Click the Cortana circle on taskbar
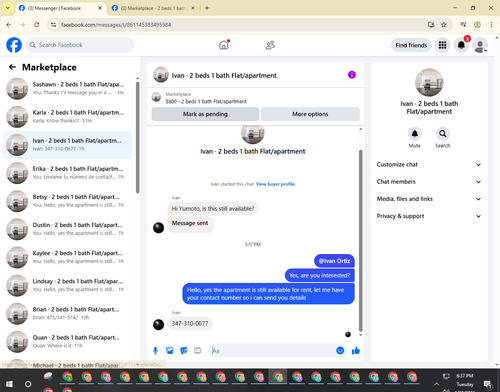500x392 pixels. (x=28, y=384)
